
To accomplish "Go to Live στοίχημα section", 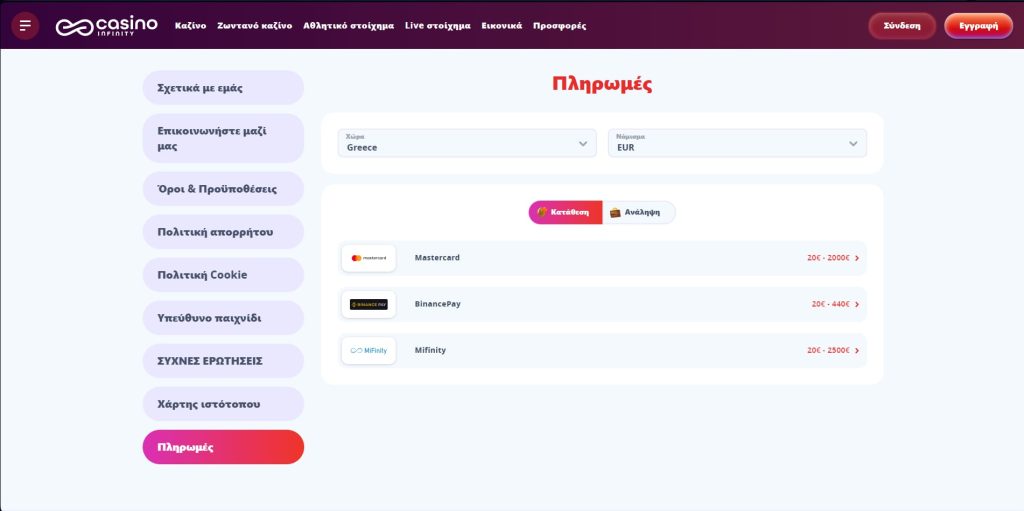I will (438, 26).
